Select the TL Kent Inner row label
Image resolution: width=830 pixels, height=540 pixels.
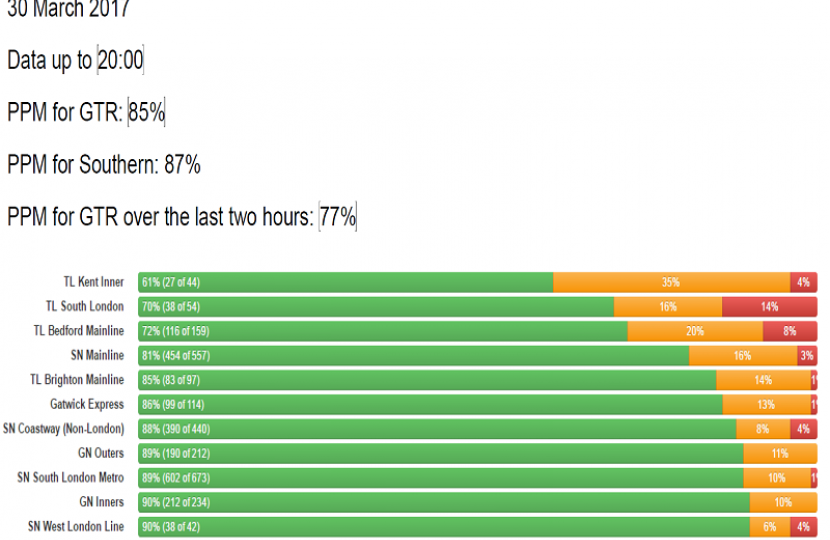point(93,282)
